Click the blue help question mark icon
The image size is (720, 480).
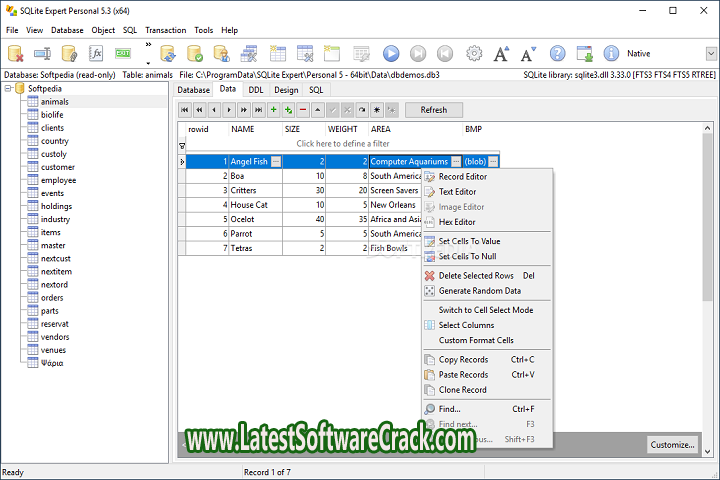pyautogui.click(x=558, y=53)
